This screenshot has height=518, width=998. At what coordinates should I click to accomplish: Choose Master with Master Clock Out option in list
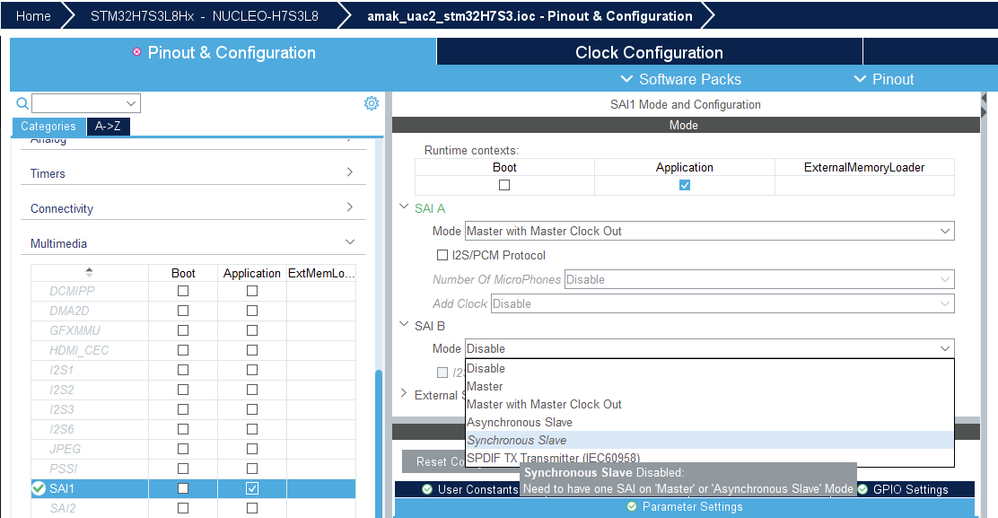[710, 404]
